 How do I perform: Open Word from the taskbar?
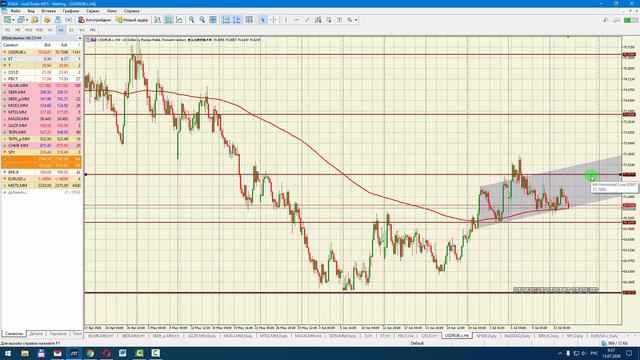pyautogui.click(x=123, y=353)
